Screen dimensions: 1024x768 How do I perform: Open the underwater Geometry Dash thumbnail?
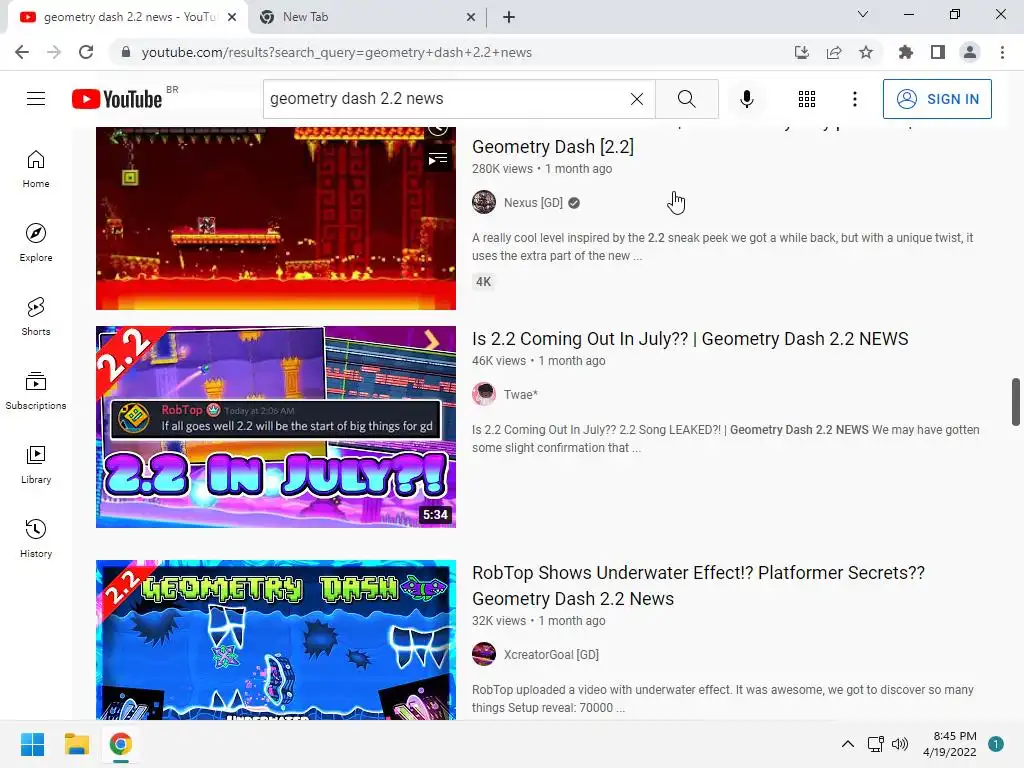point(276,640)
